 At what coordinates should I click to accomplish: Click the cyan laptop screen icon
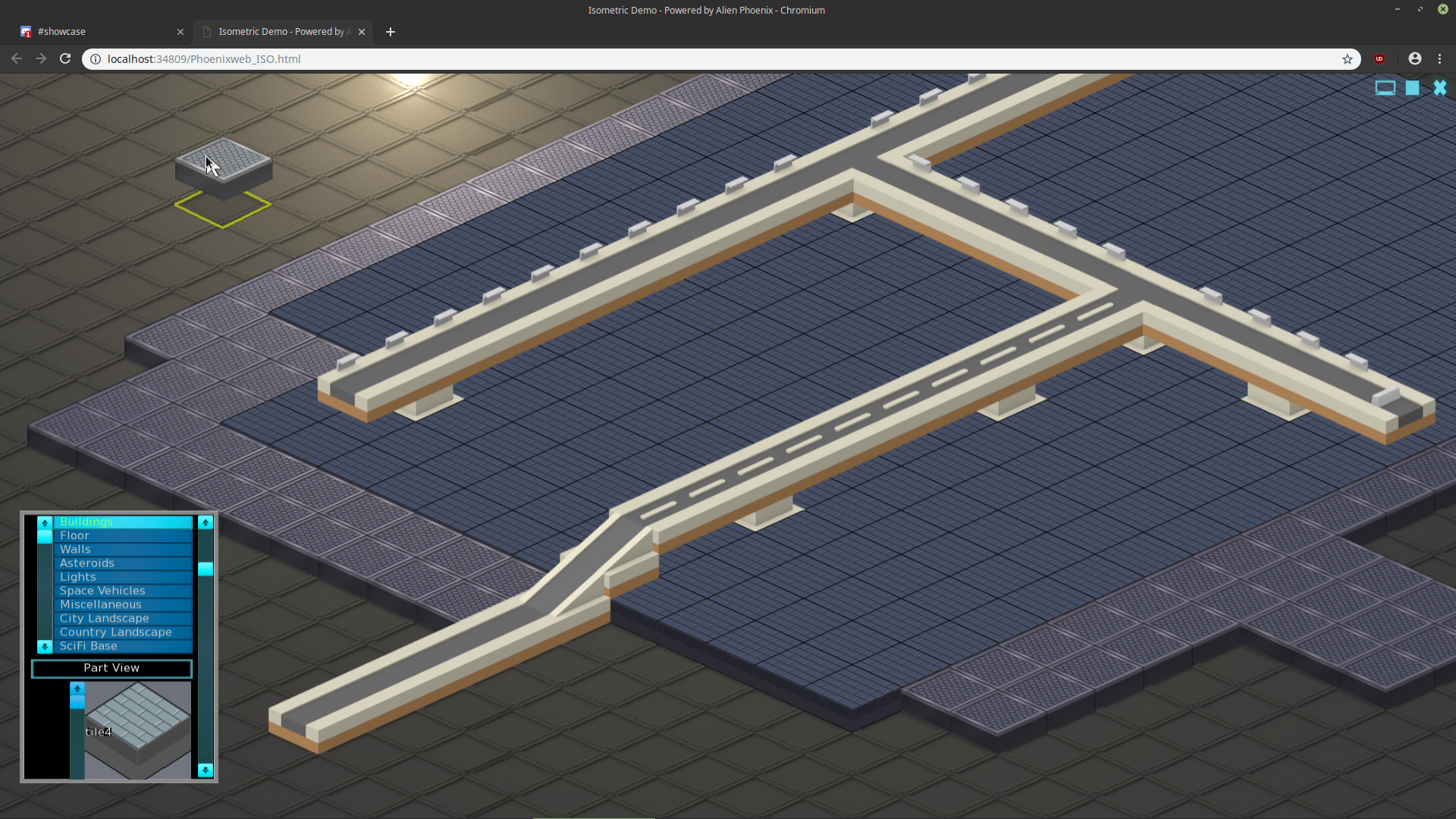(1385, 88)
